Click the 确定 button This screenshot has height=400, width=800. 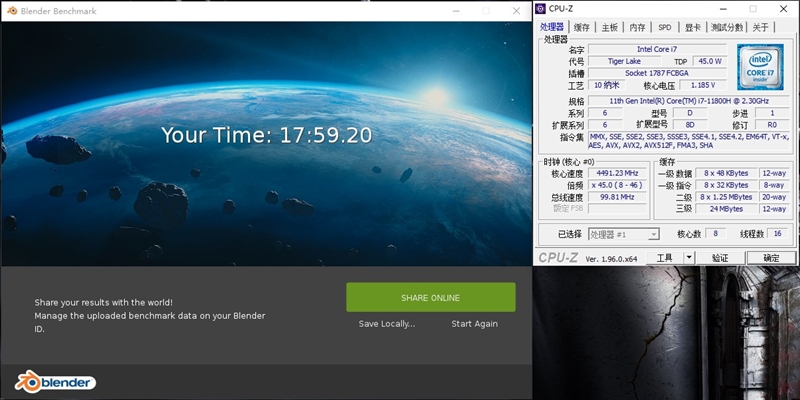coord(771,258)
